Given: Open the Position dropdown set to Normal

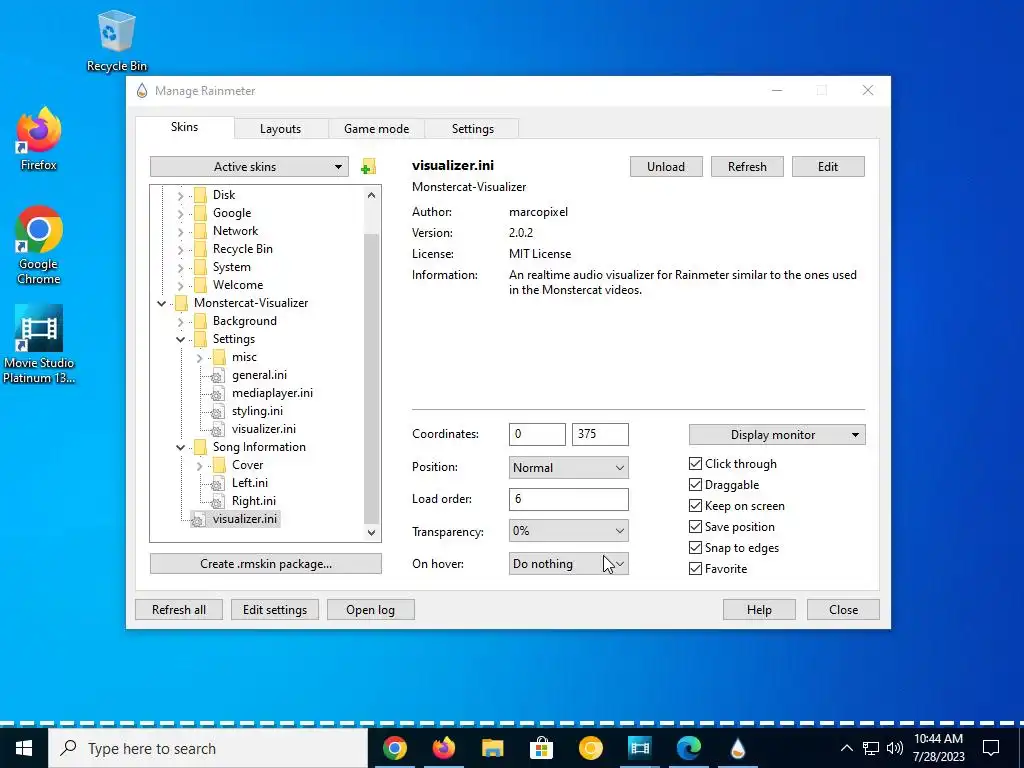Looking at the screenshot, I should coord(568,468).
